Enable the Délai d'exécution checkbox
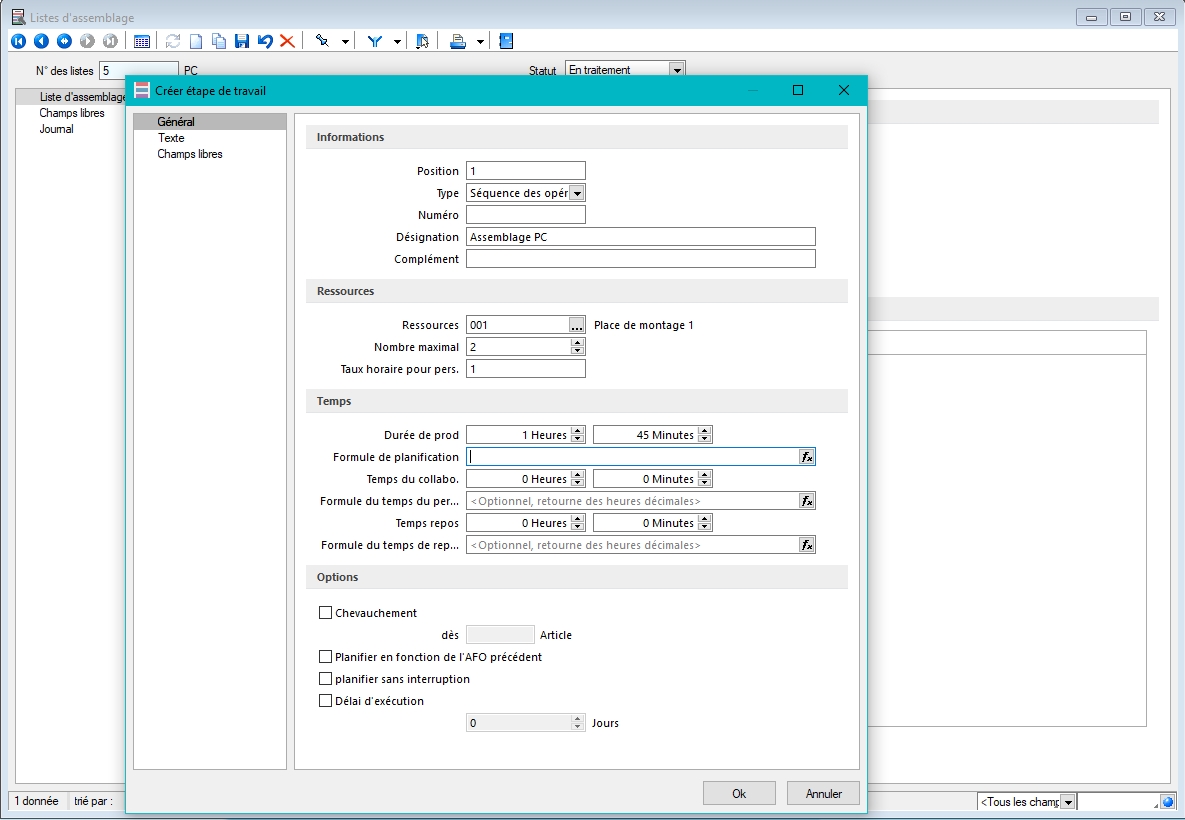The height and width of the screenshot is (820, 1185). click(x=326, y=700)
